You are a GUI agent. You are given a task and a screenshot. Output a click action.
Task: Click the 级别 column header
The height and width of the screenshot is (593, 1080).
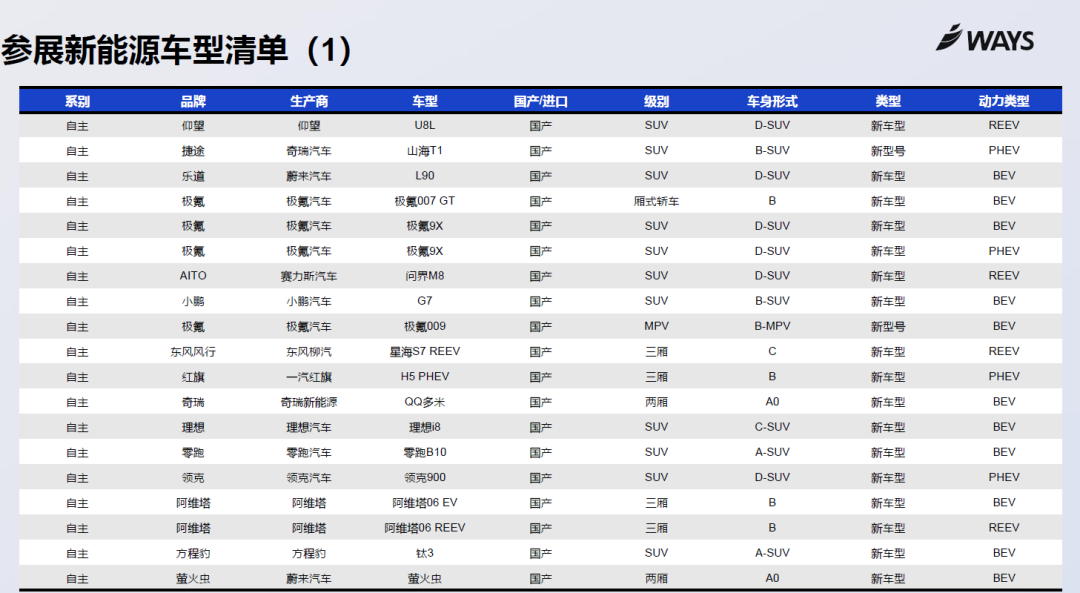[x=656, y=101]
